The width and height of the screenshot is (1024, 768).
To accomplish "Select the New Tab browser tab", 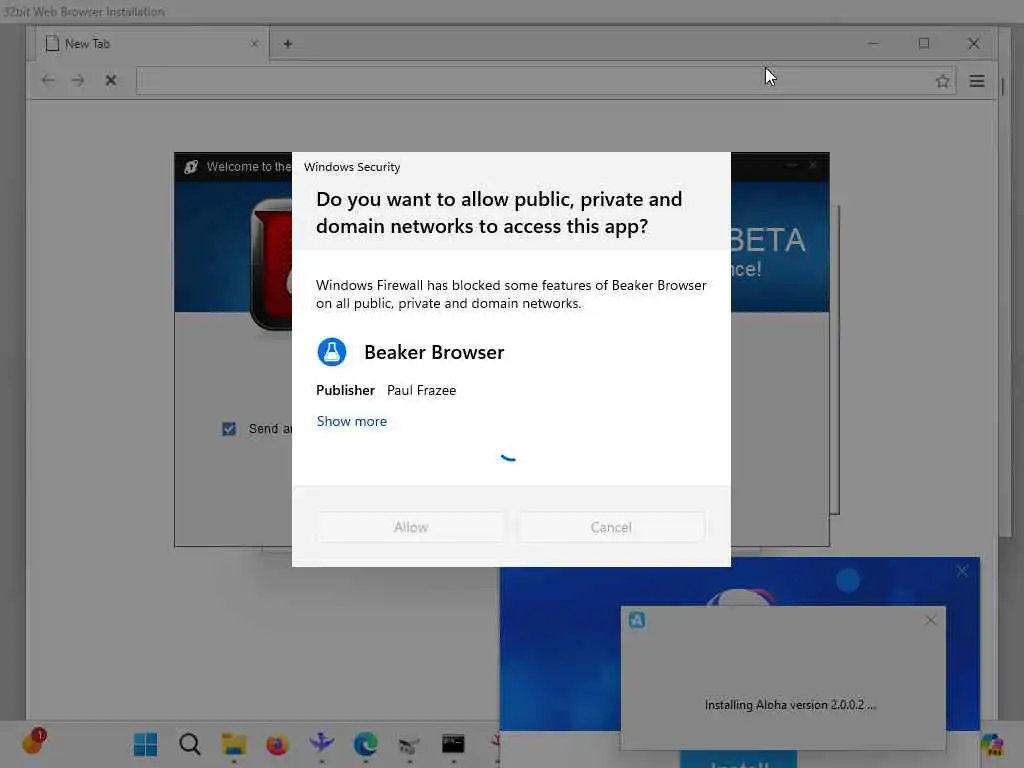I will coord(152,44).
